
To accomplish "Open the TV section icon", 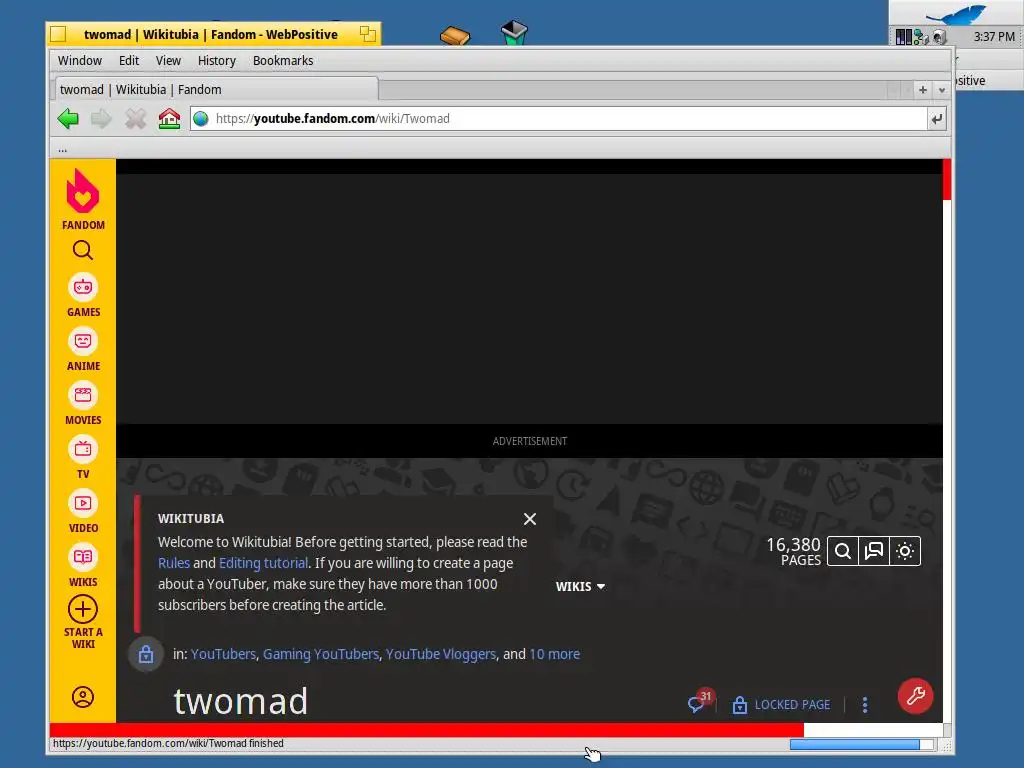I will (83, 449).
